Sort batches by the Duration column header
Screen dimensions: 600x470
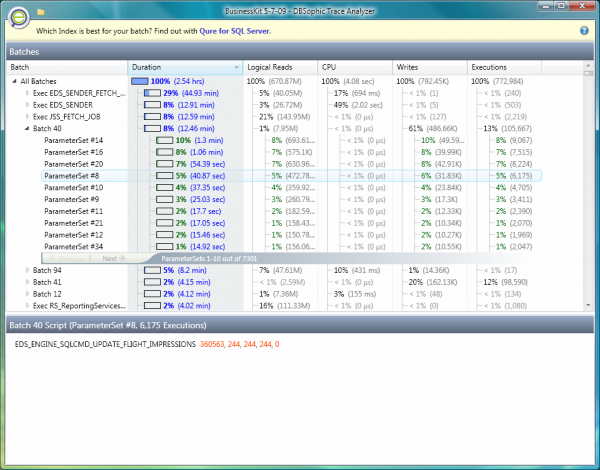pyautogui.click(x=185, y=67)
